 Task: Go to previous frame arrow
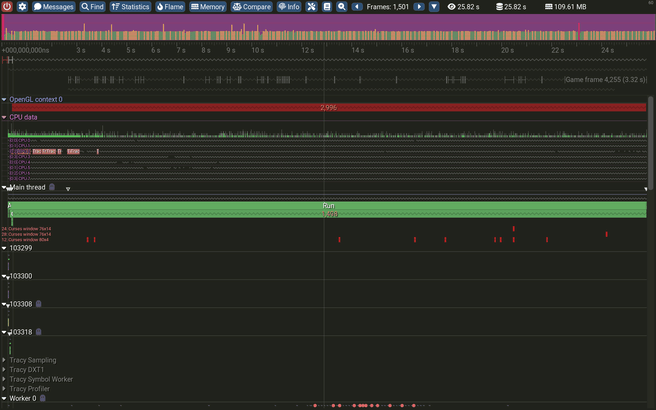[357, 7]
